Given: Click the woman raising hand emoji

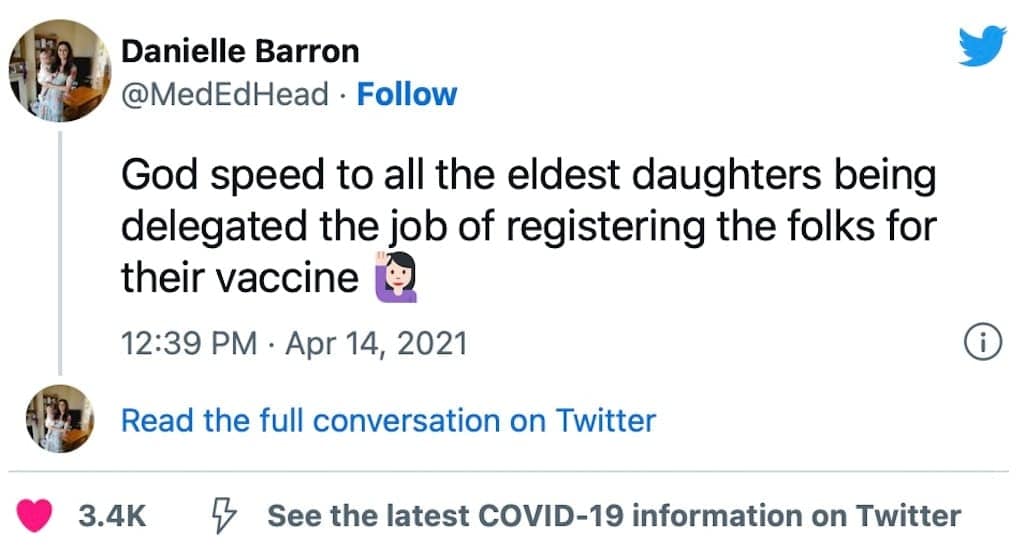Looking at the screenshot, I should [x=396, y=277].
